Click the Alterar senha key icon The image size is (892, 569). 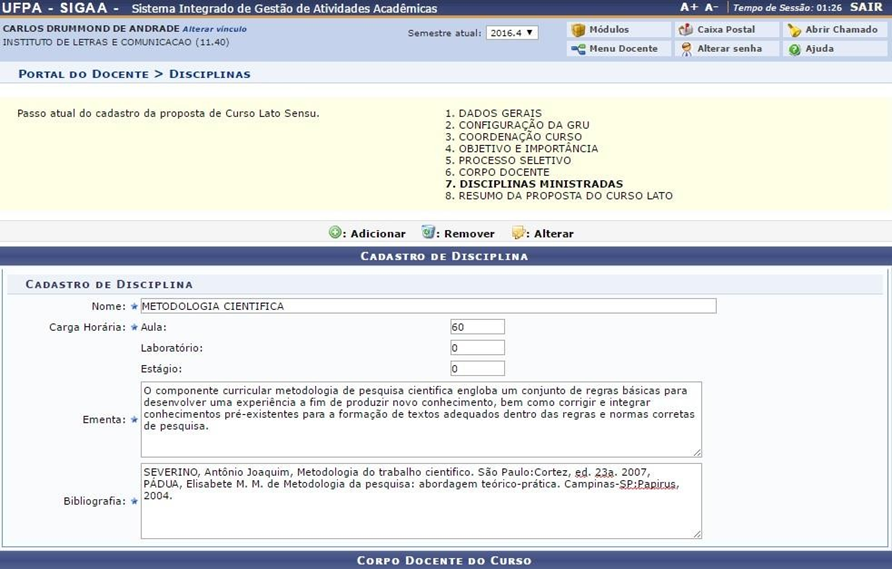(x=686, y=49)
